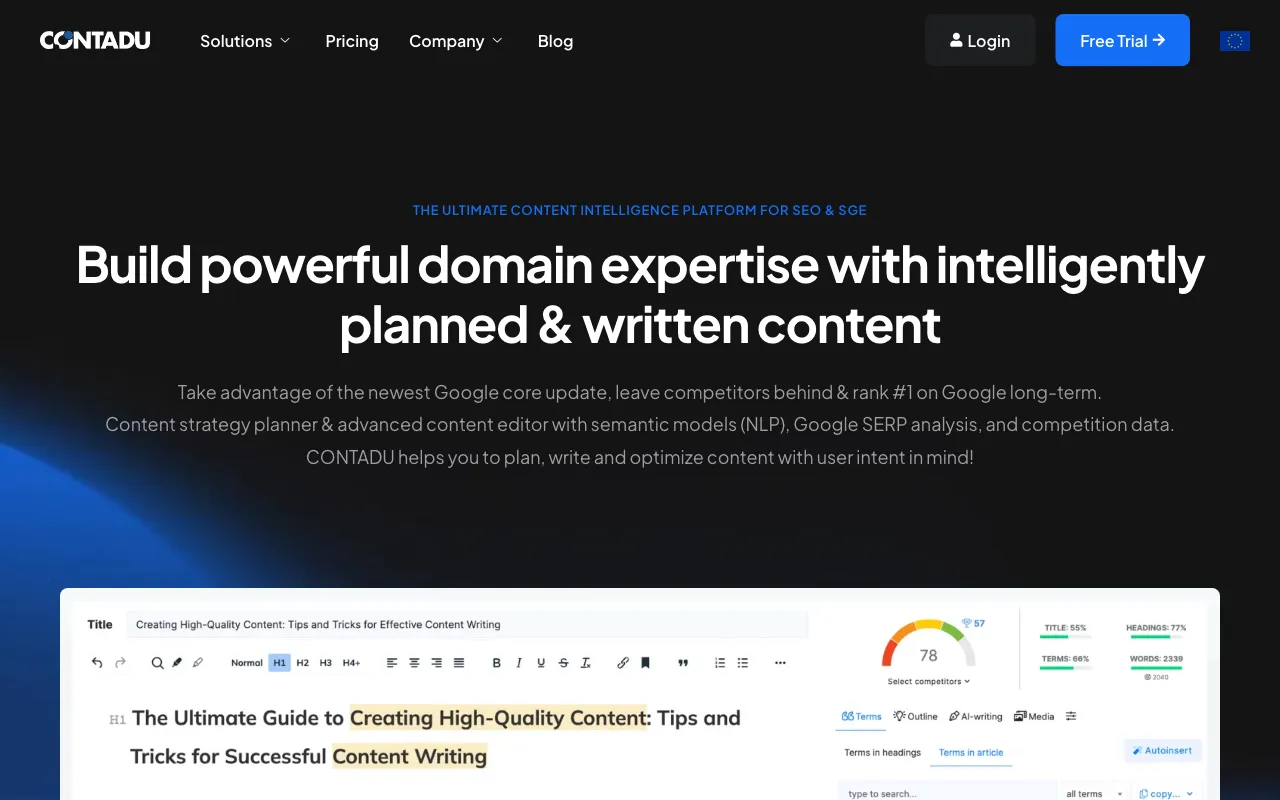The height and width of the screenshot is (800, 1280).
Task: Apply the H3 heading style
Action: click(325, 662)
